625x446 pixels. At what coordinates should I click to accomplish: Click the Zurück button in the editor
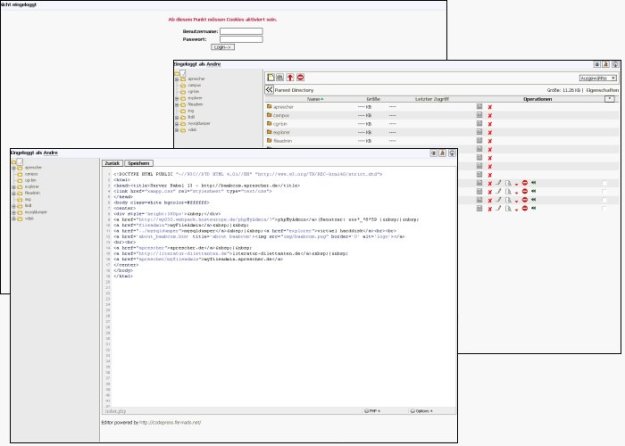pos(112,163)
